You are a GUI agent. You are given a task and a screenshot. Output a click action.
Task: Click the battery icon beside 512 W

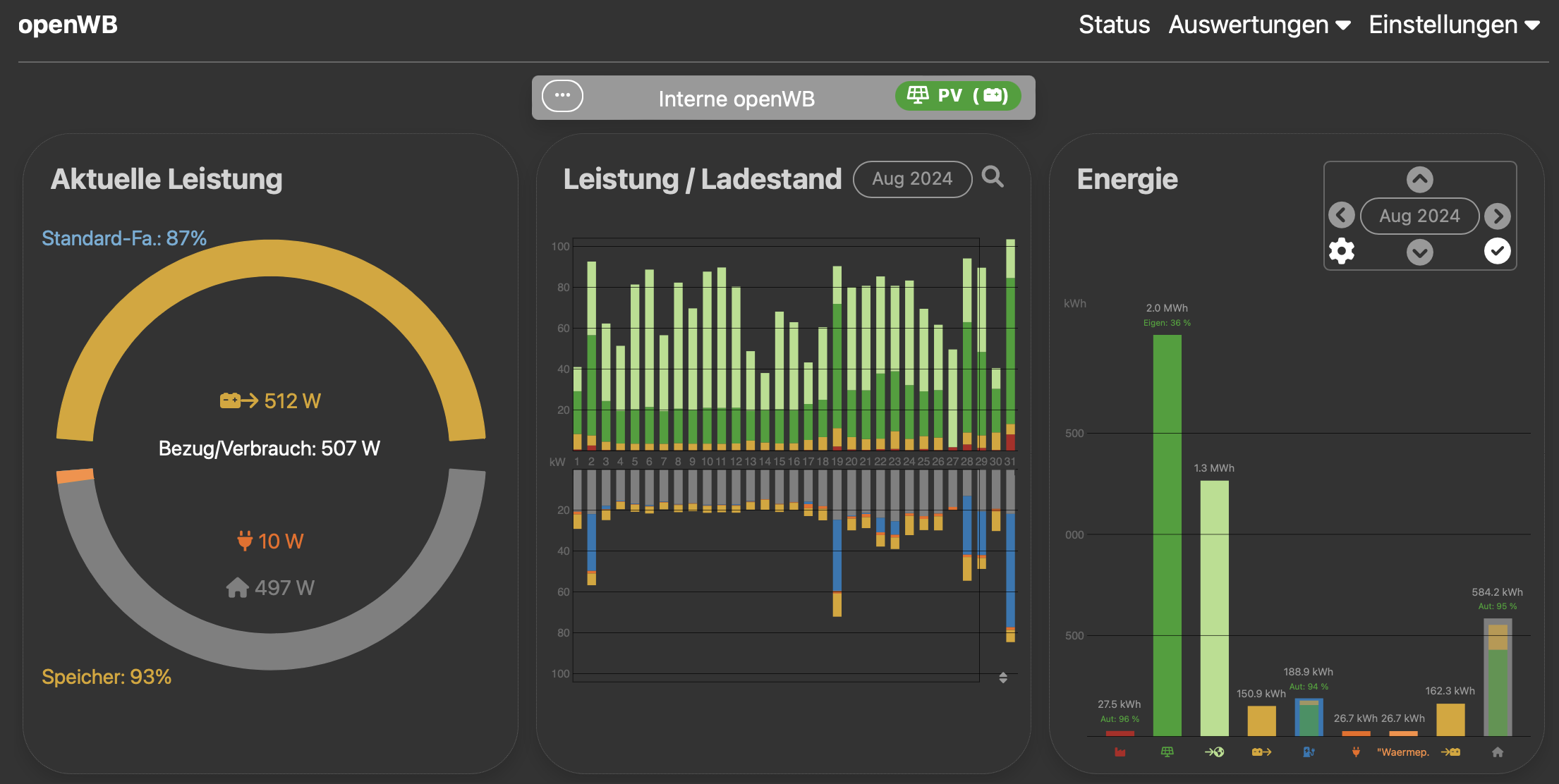point(239,400)
